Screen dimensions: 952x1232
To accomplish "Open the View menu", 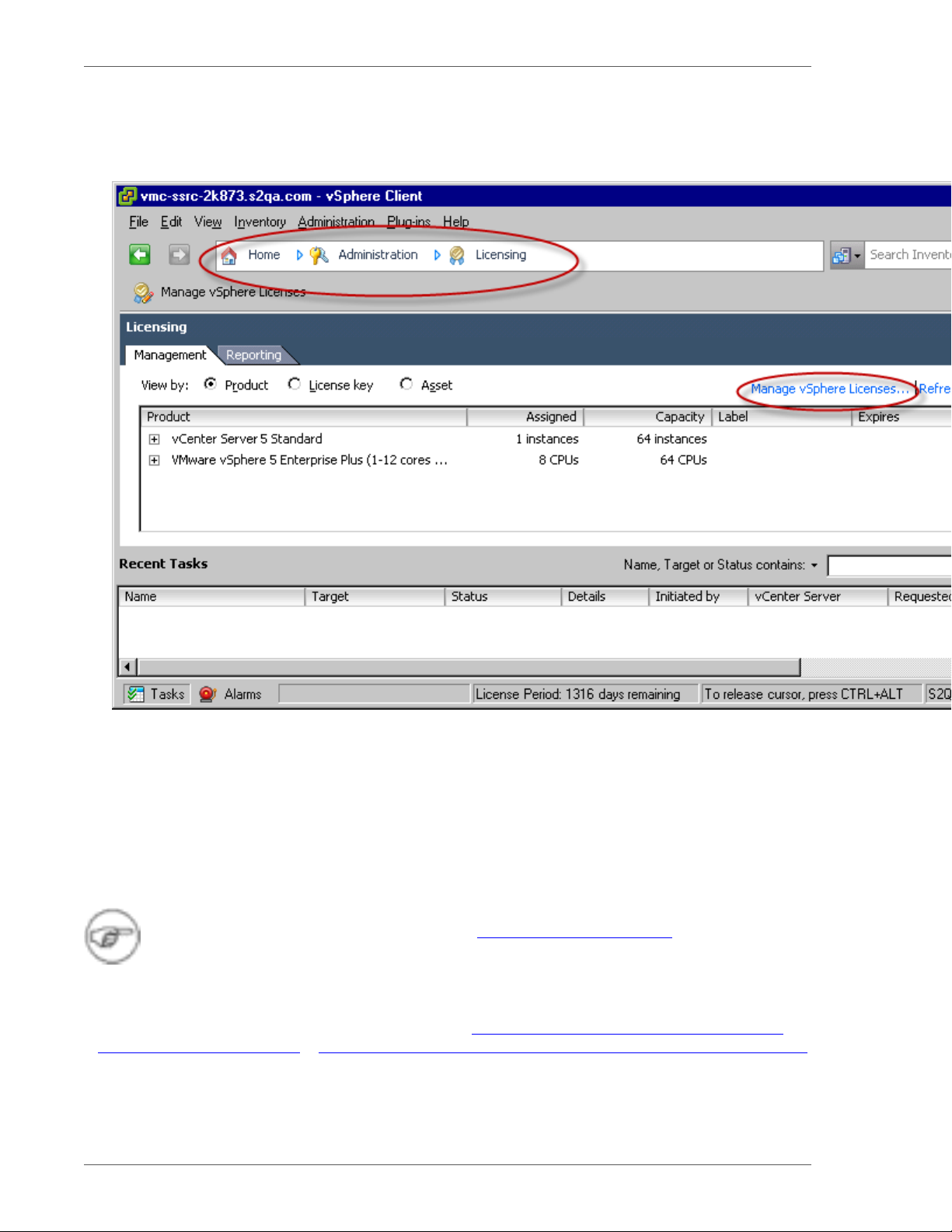I will [207, 222].
